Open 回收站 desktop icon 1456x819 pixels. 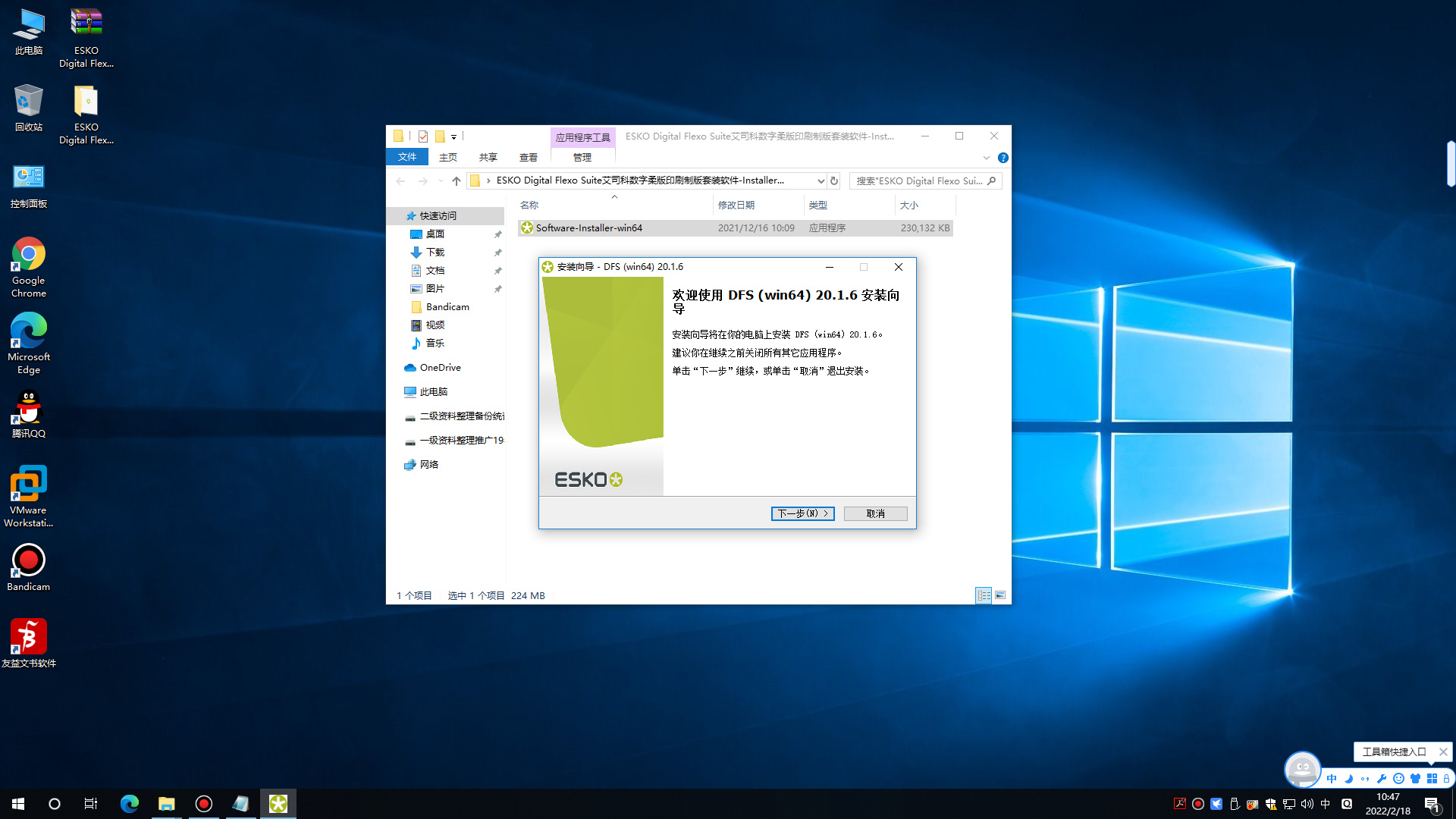pyautogui.click(x=29, y=108)
